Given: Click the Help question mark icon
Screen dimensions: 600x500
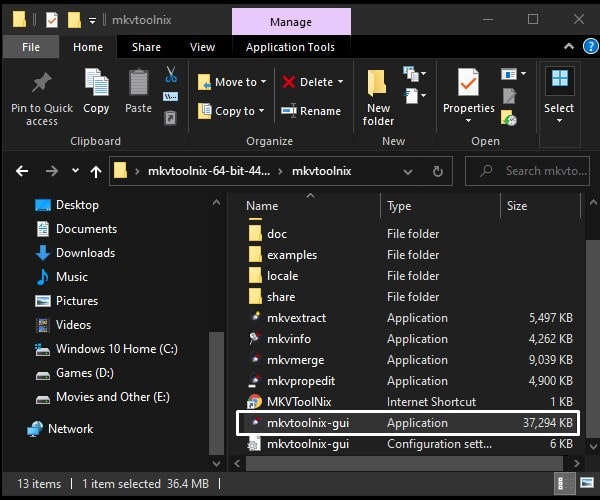Looking at the screenshot, I should point(590,47).
